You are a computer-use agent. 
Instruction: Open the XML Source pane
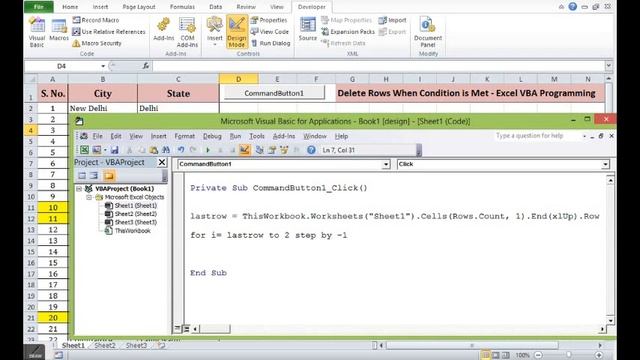tap(307, 29)
